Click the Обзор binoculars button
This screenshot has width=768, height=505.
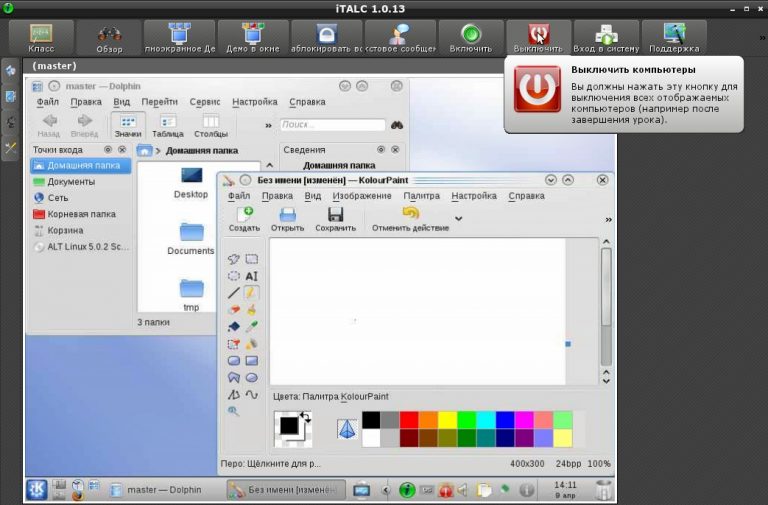pos(109,38)
